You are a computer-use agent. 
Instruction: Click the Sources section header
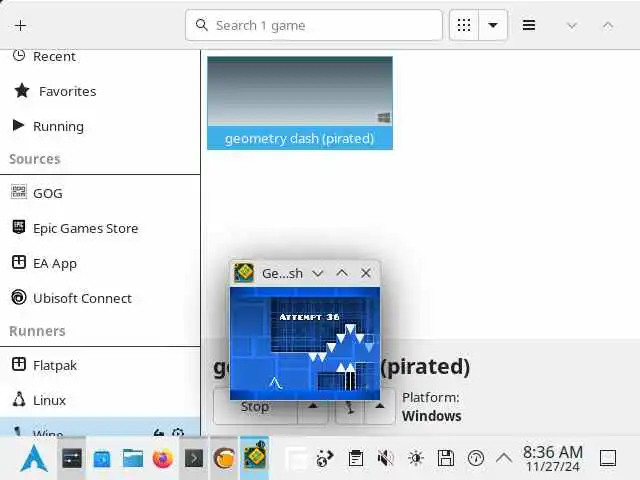(35, 159)
